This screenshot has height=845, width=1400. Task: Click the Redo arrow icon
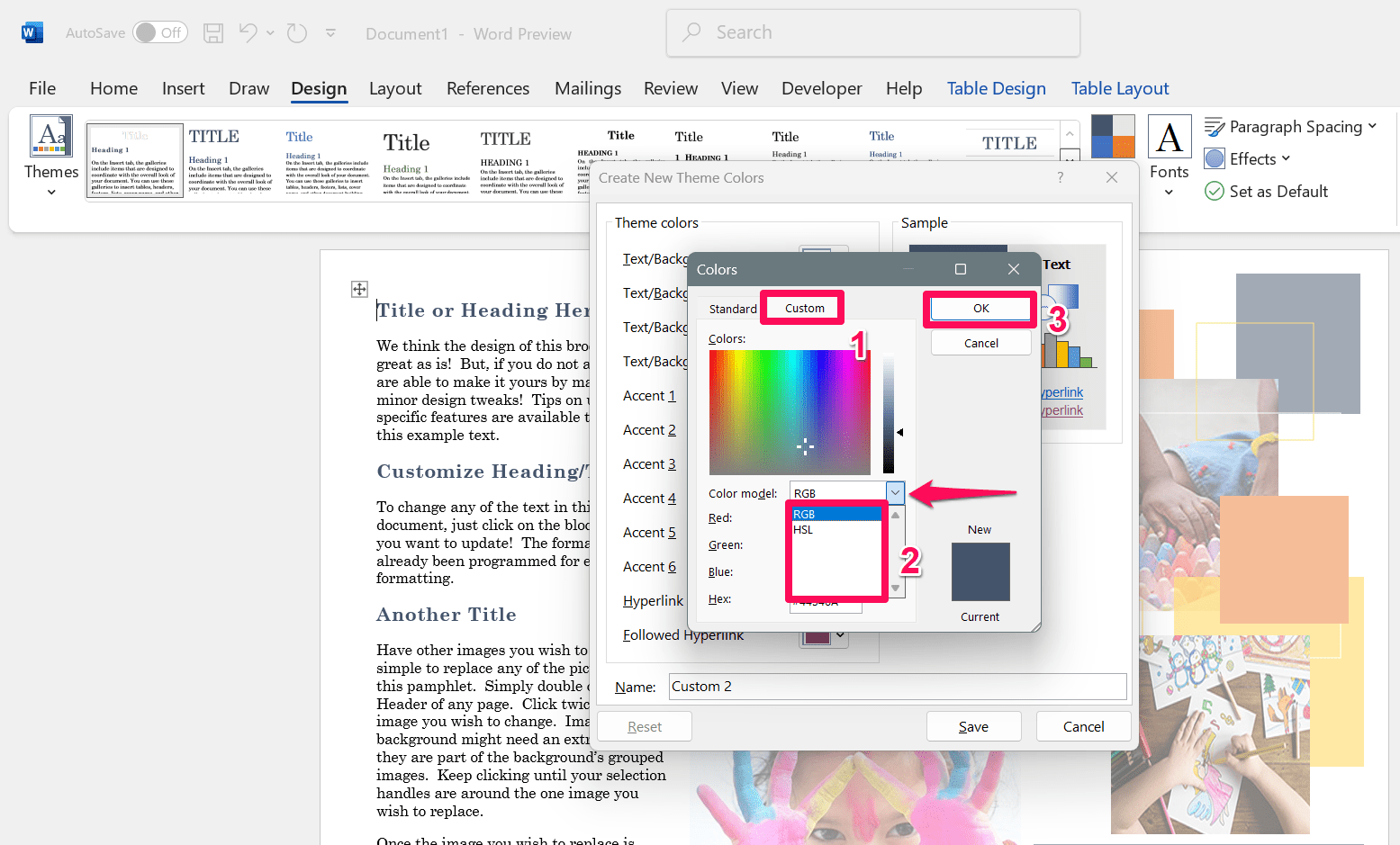coord(296,33)
